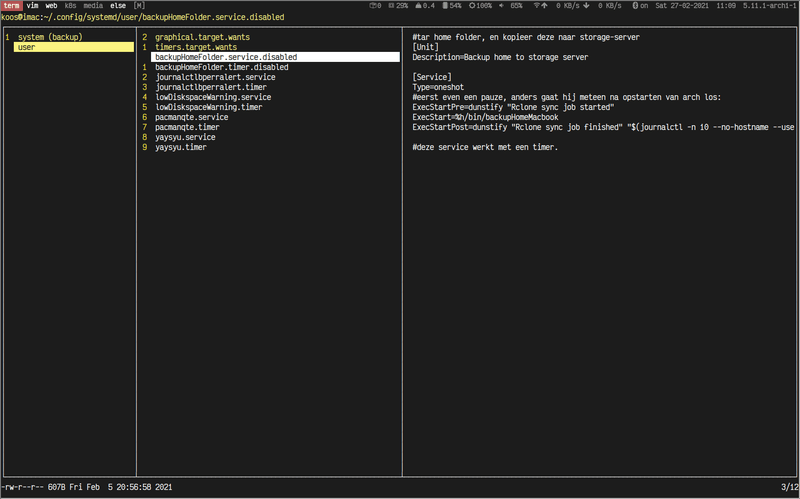Expand the graphical.target.wants directory
The height and width of the screenshot is (499, 800).
coord(202,37)
